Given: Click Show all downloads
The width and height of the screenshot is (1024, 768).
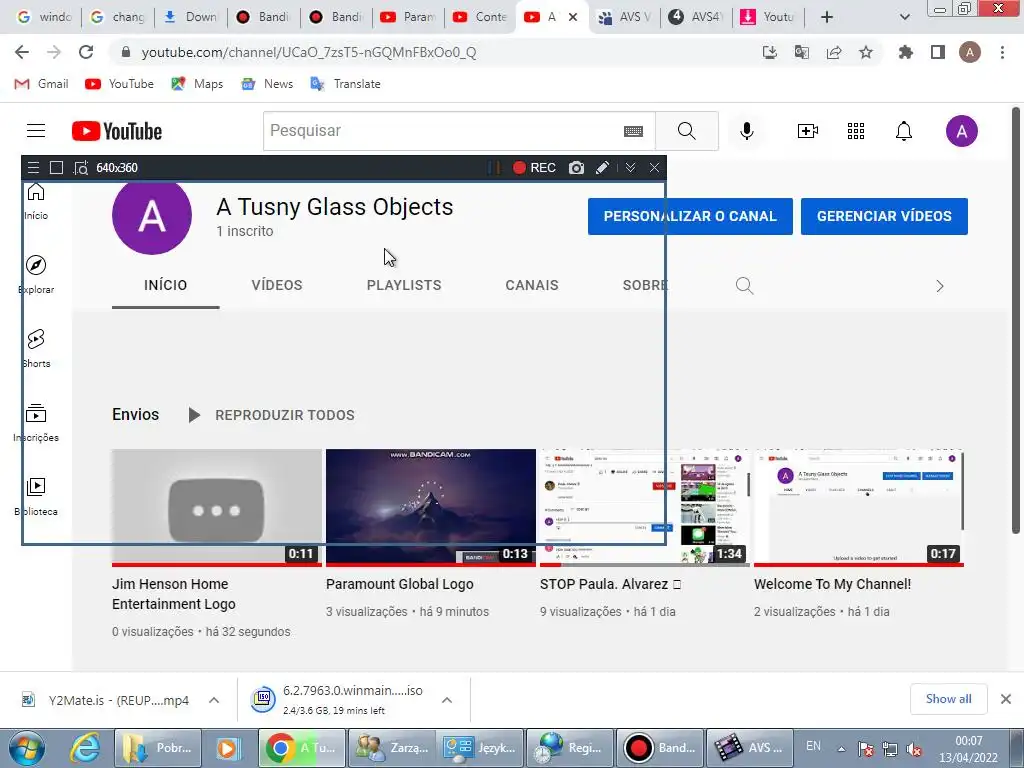Looking at the screenshot, I should (948, 699).
